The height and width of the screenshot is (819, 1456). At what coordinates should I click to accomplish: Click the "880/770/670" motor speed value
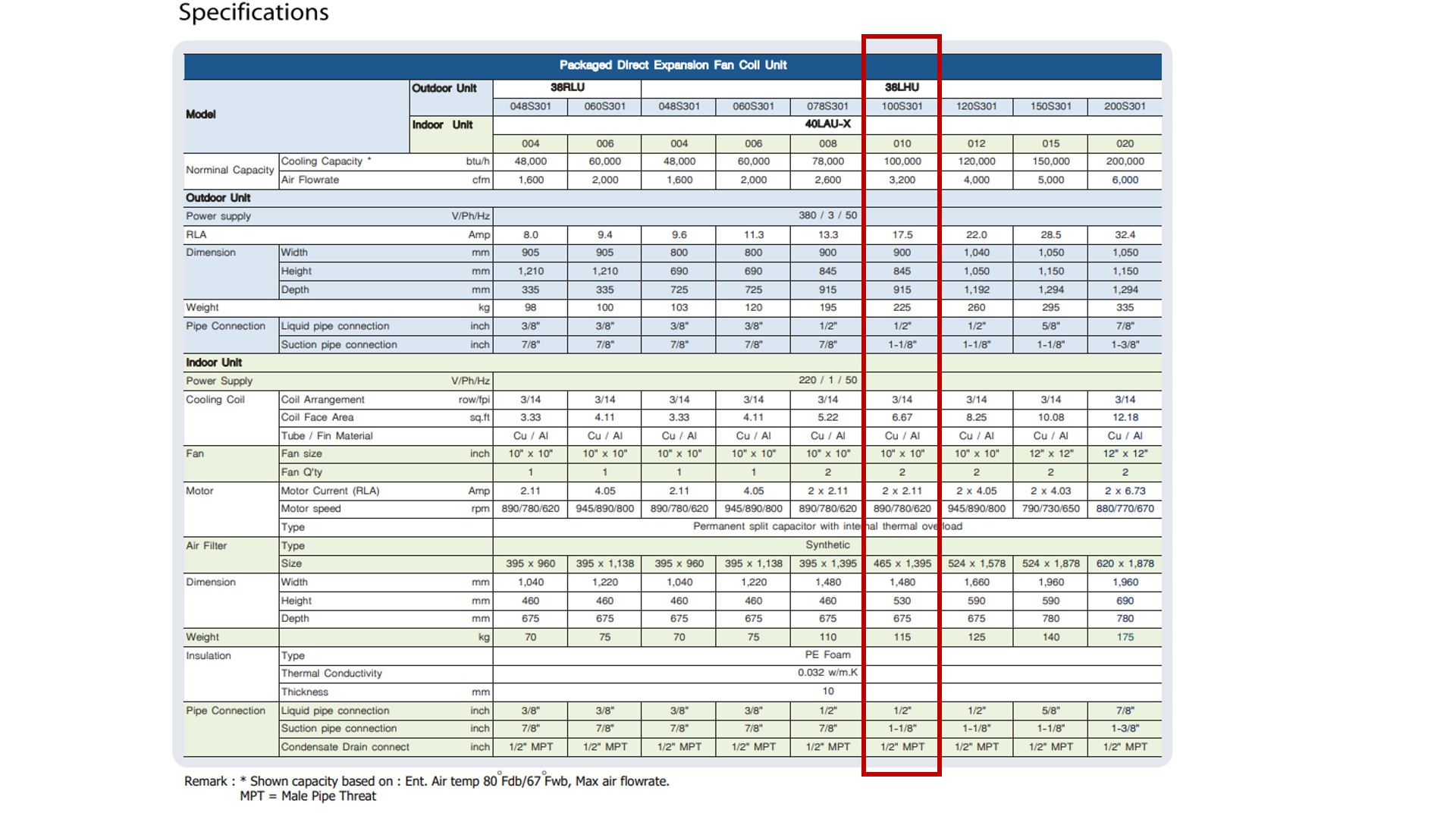1125,509
